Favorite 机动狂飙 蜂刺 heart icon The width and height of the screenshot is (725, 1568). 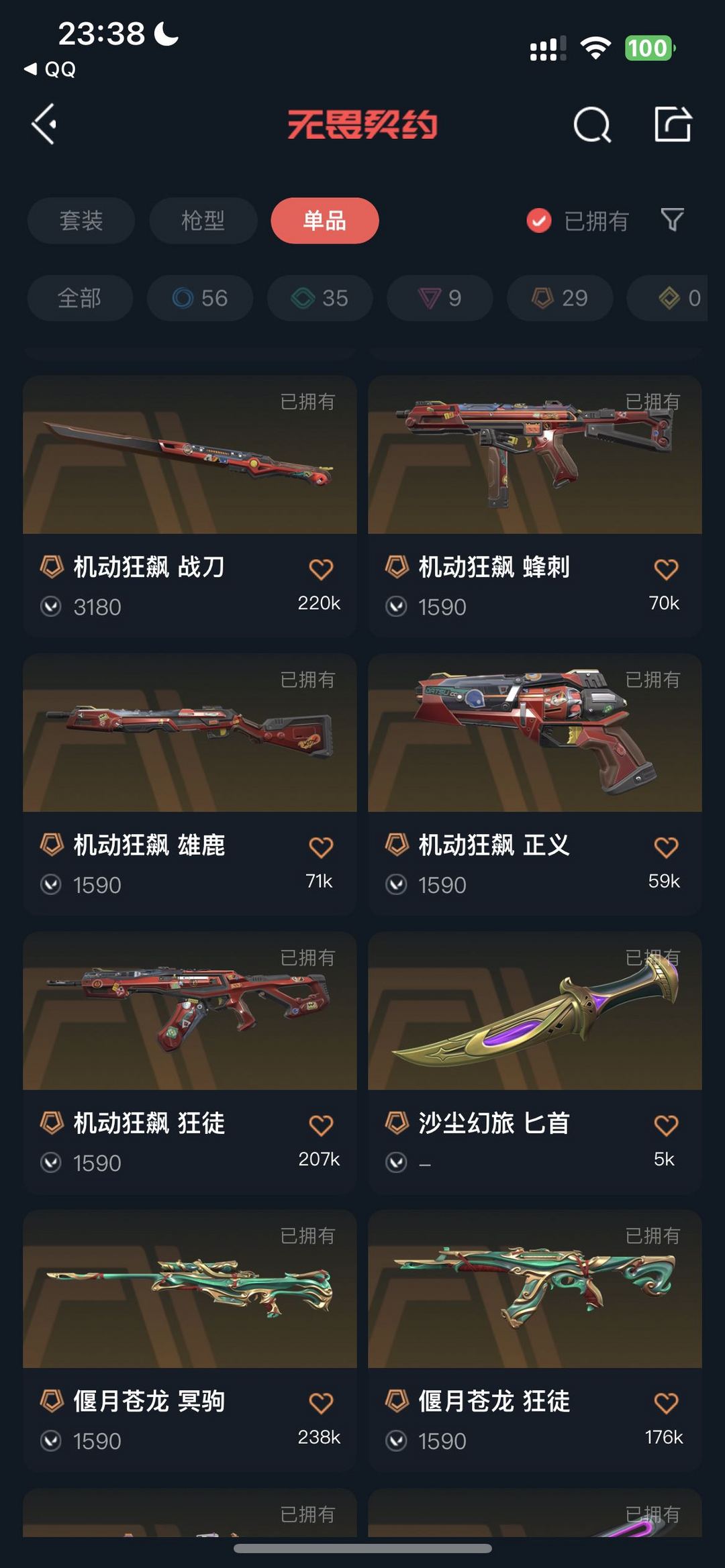pos(666,569)
